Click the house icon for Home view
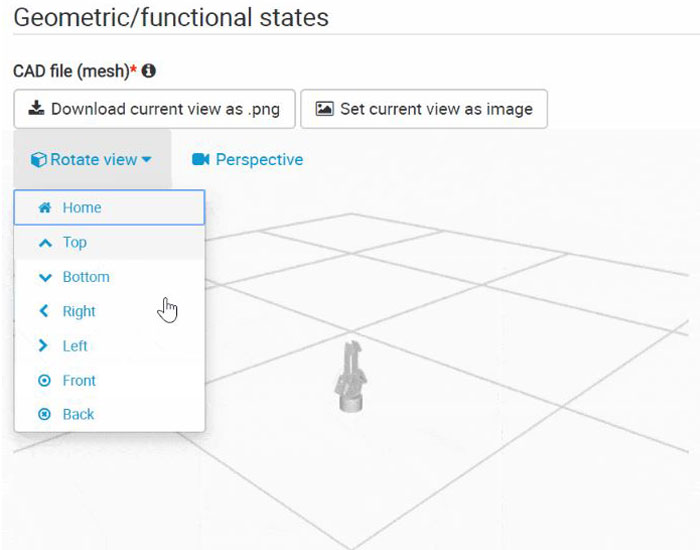The width and height of the screenshot is (700, 550). coord(44,208)
